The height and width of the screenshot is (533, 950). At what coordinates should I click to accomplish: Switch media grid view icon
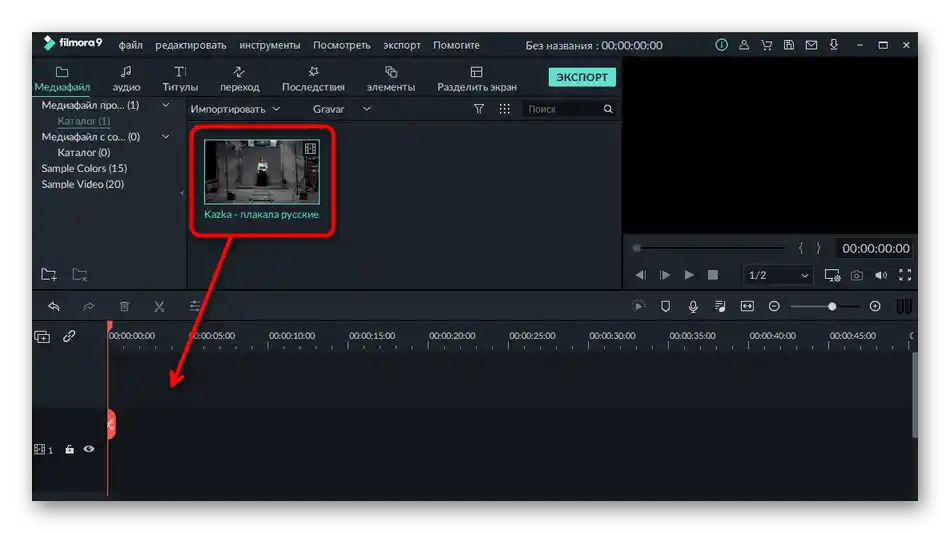(504, 109)
